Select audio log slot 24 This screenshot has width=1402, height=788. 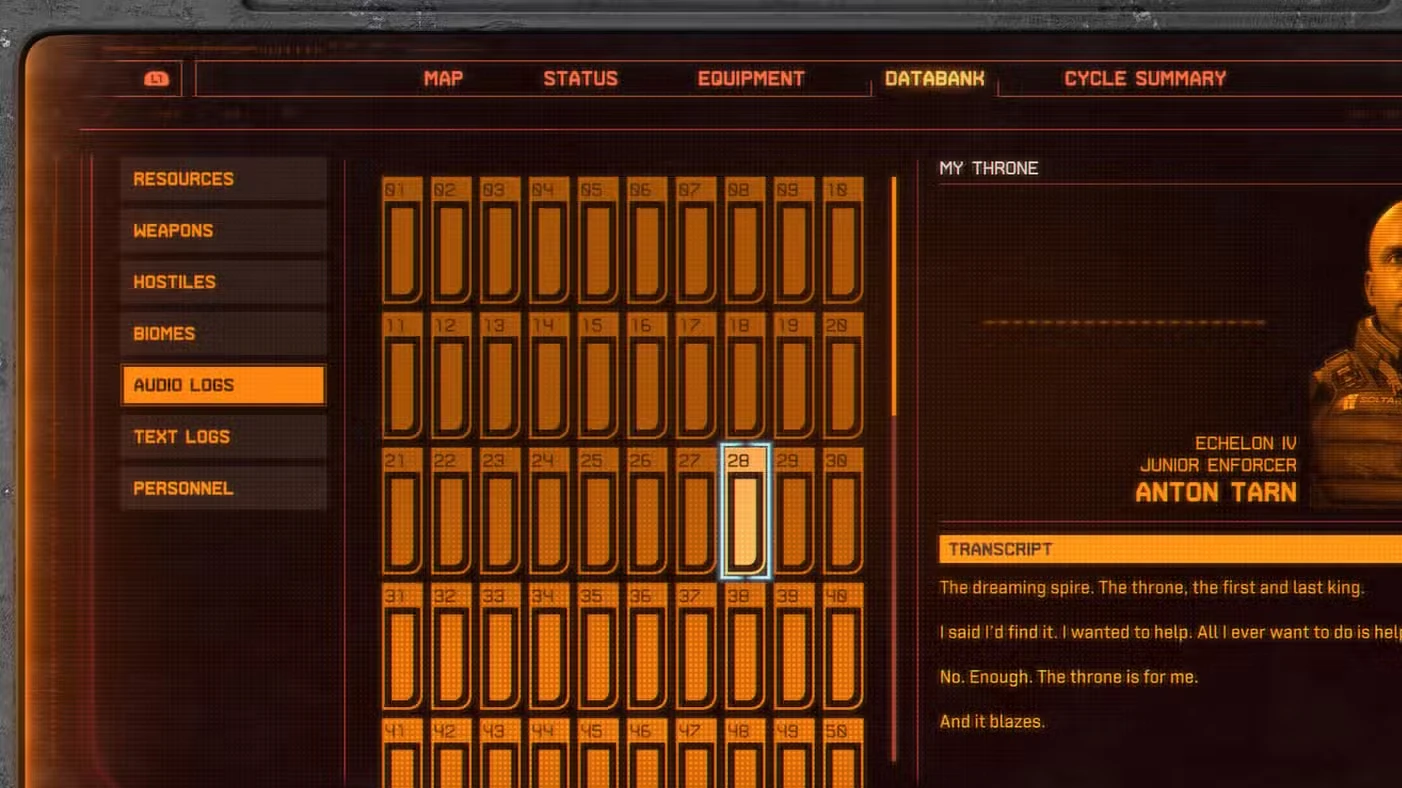coord(548,511)
